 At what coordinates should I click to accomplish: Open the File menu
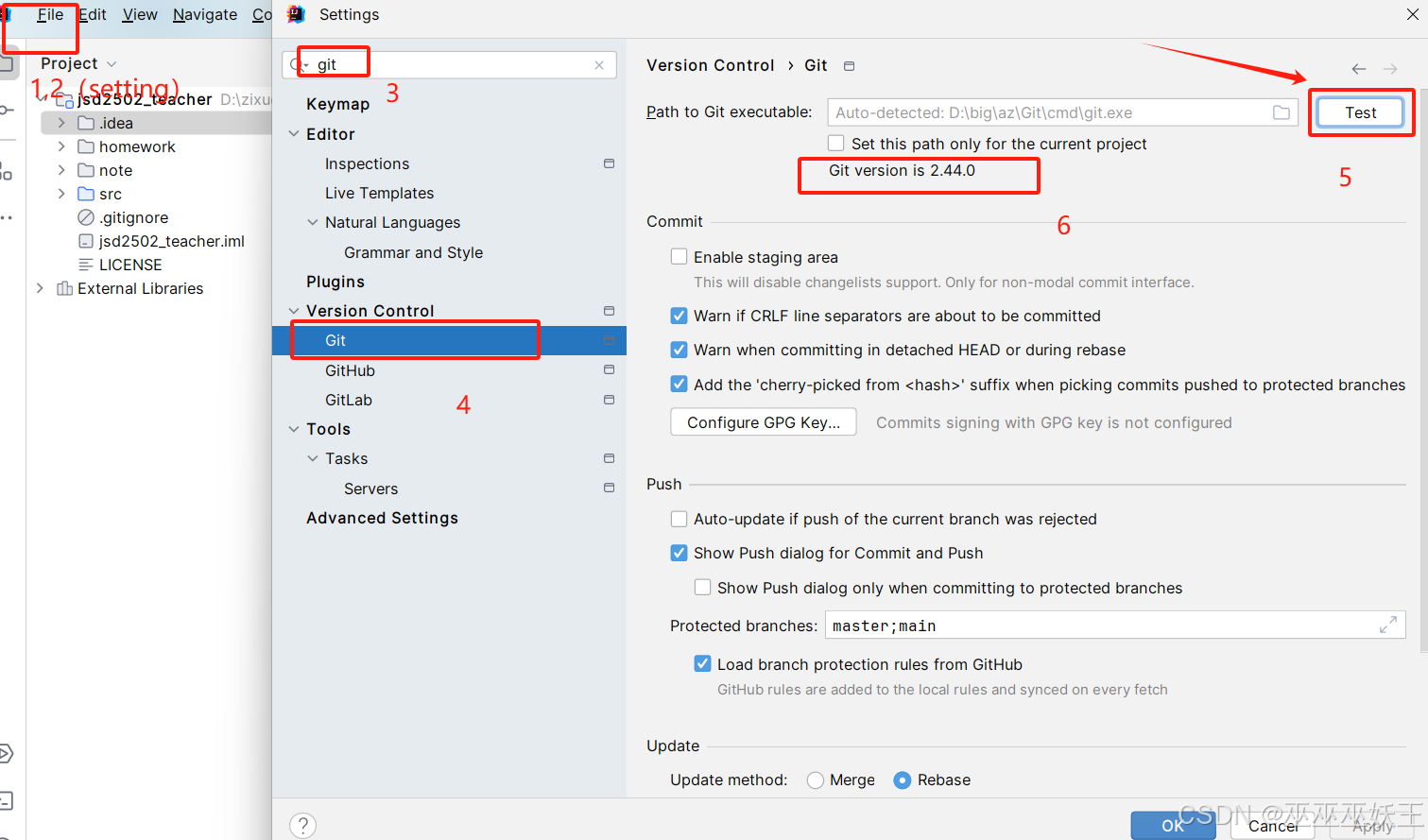click(50, 14)
